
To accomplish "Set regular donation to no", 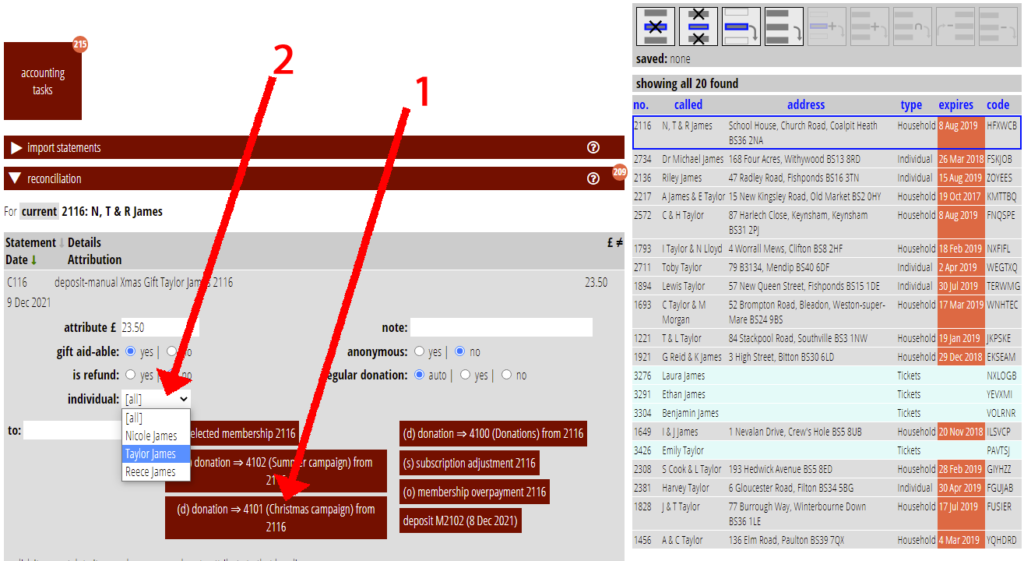I will coord(507,375).
